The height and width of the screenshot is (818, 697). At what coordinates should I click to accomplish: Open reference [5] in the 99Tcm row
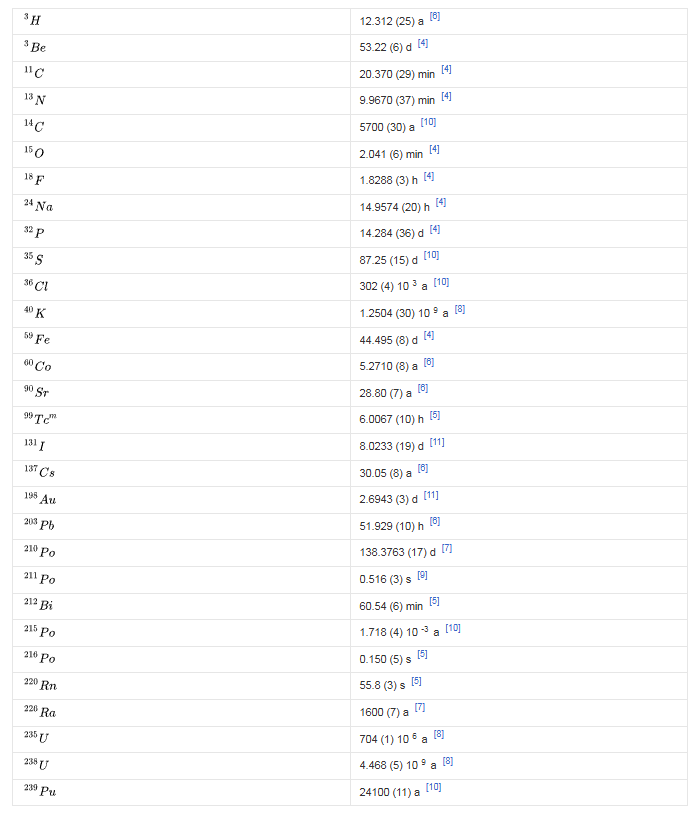point(434,415)
